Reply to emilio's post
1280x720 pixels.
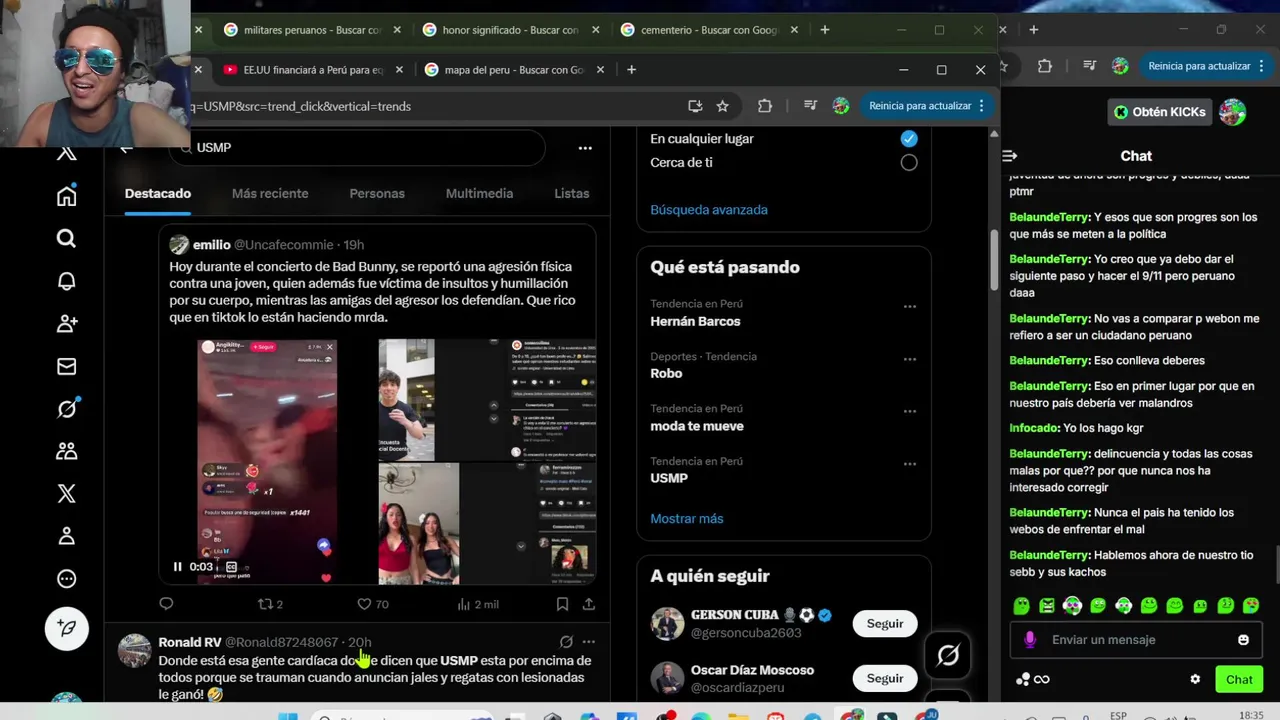(166, 603)
